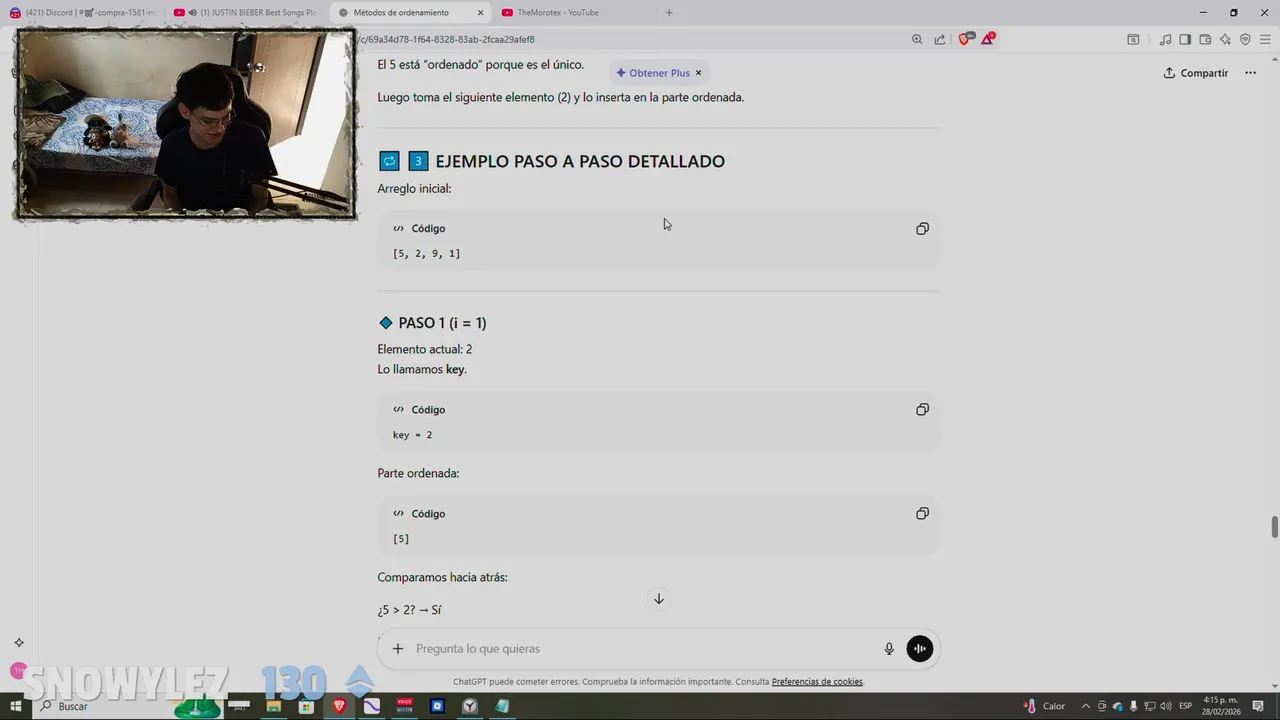1280x720 pixels.
Task: Open the volume speaker tray icon
Action: [1166, 706]
